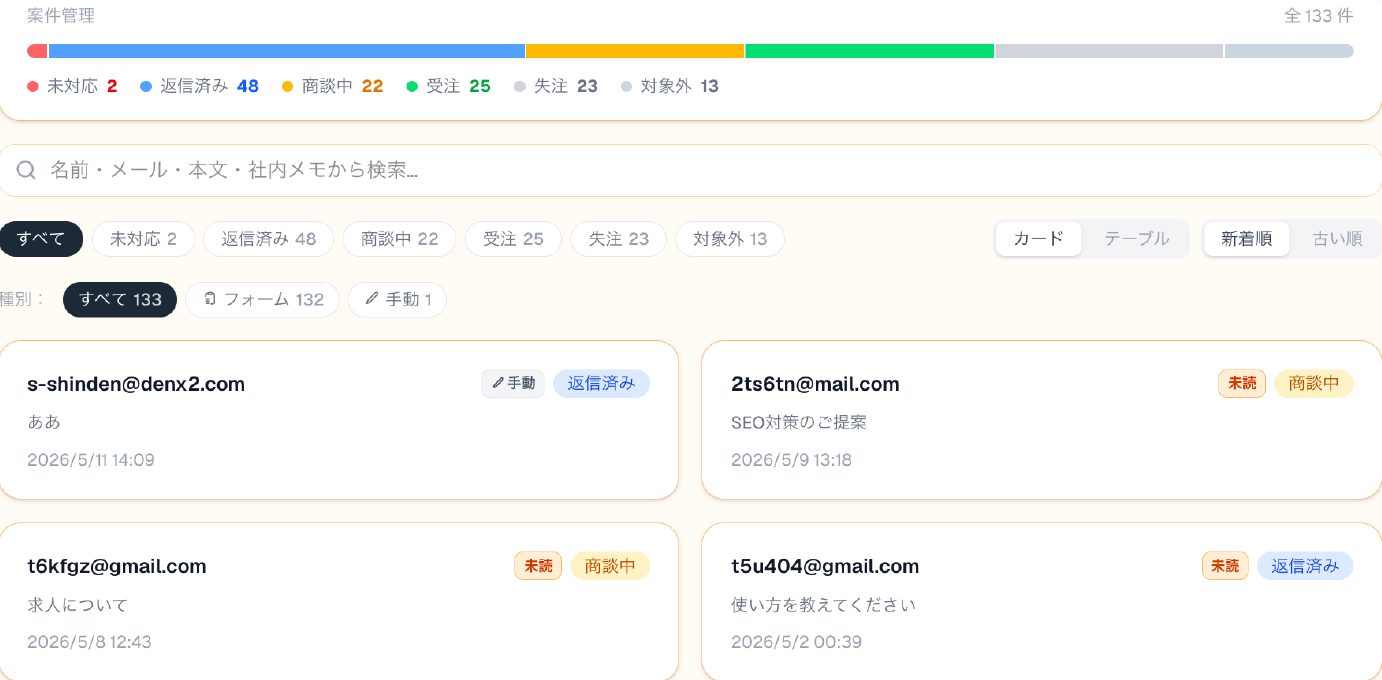Click the 案件管理 heading

(x=61, y=16)
